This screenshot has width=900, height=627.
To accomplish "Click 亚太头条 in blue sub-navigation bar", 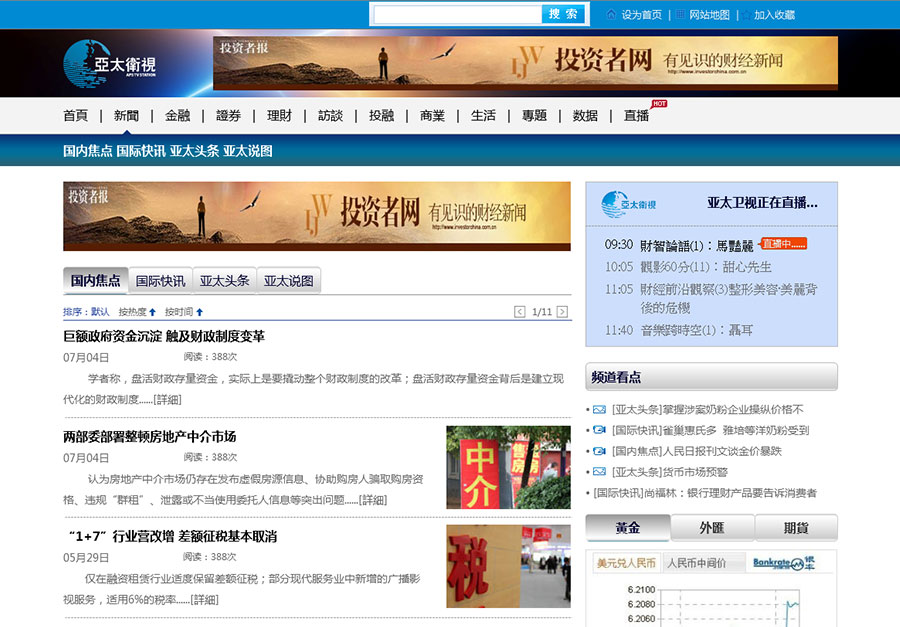I will tap(194, 151).
